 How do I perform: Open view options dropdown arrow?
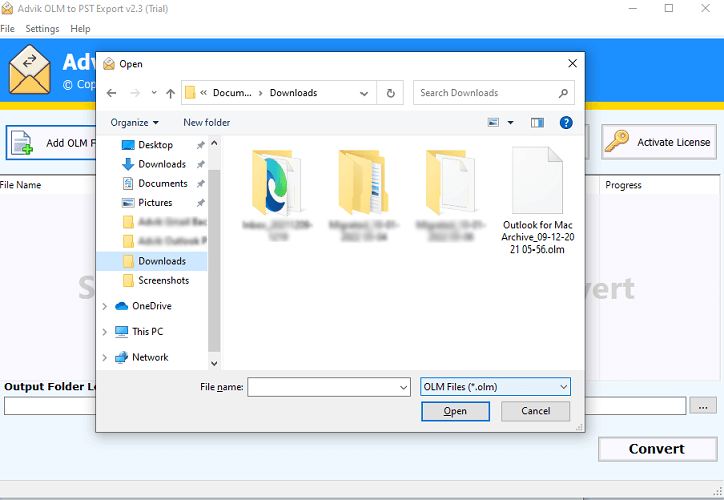point(510,122)
